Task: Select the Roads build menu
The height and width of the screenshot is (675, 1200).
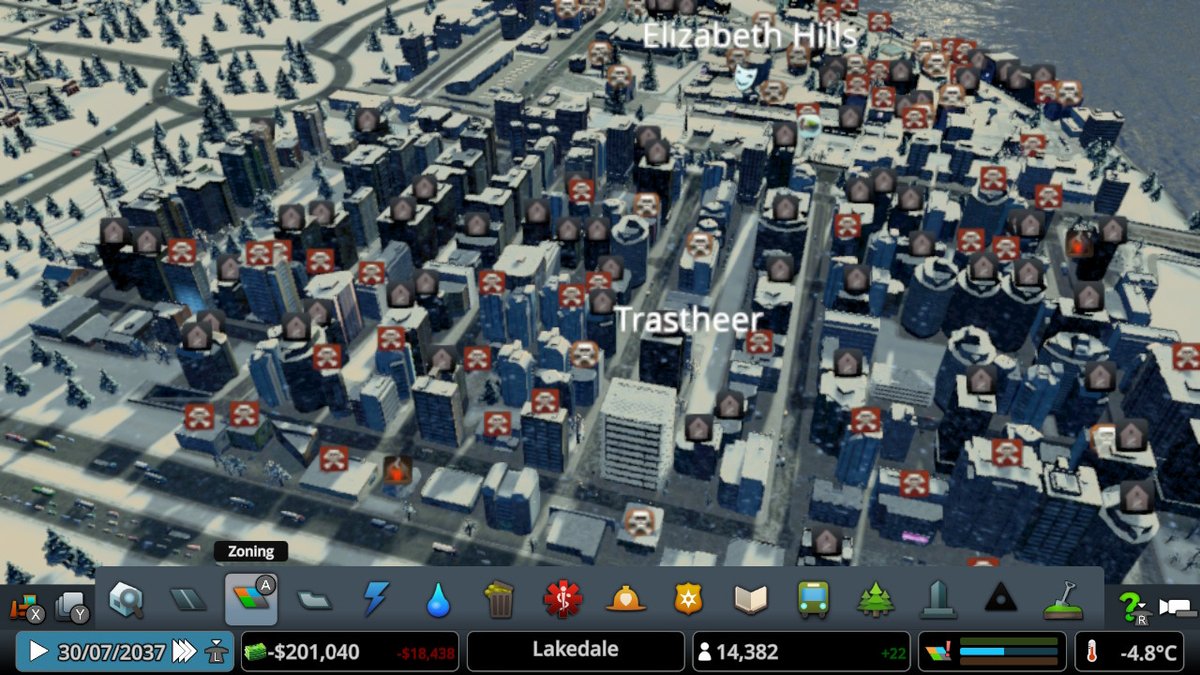Action: tap(187, 599)
